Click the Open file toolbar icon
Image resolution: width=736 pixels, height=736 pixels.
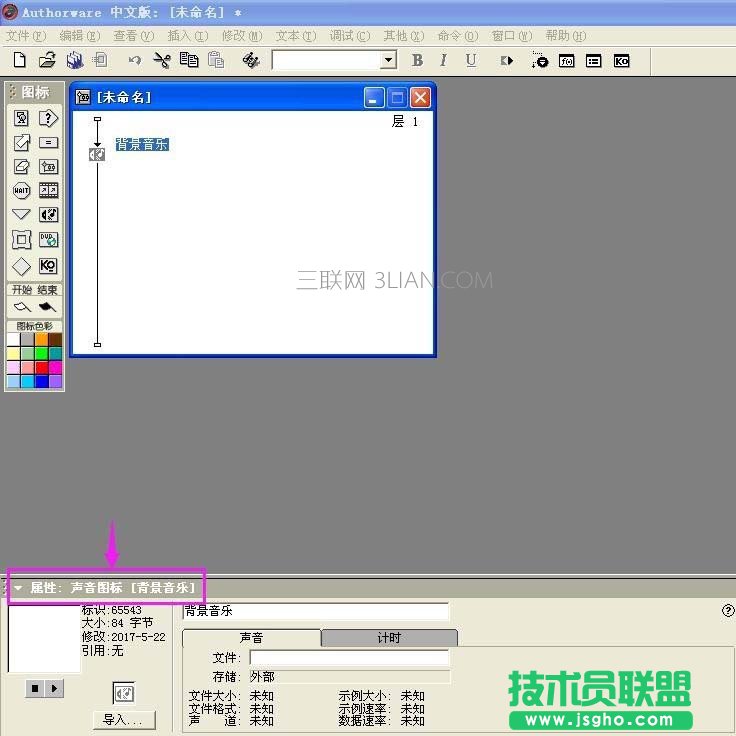[47, 60]
